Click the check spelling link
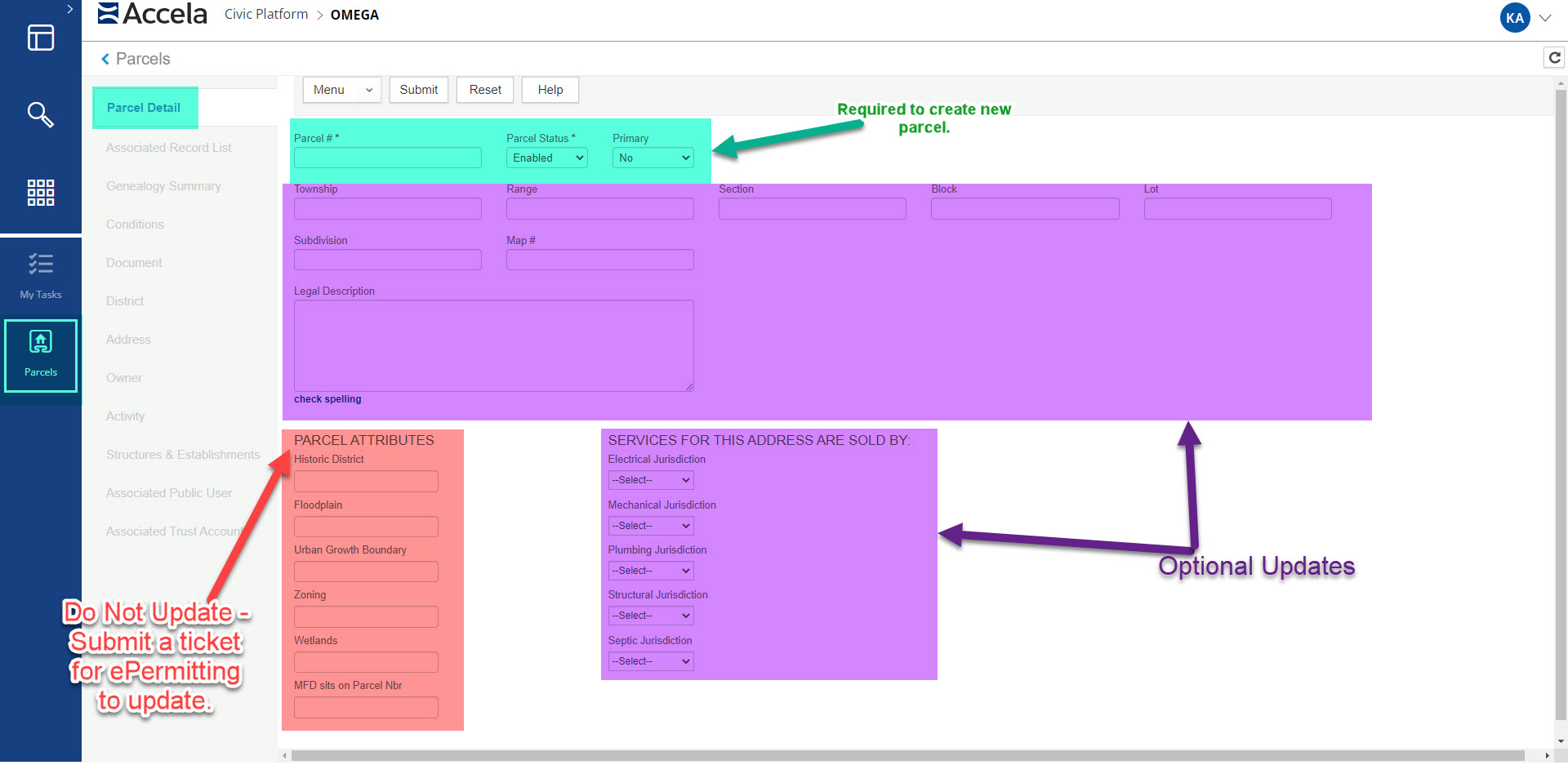 [327, 399]
